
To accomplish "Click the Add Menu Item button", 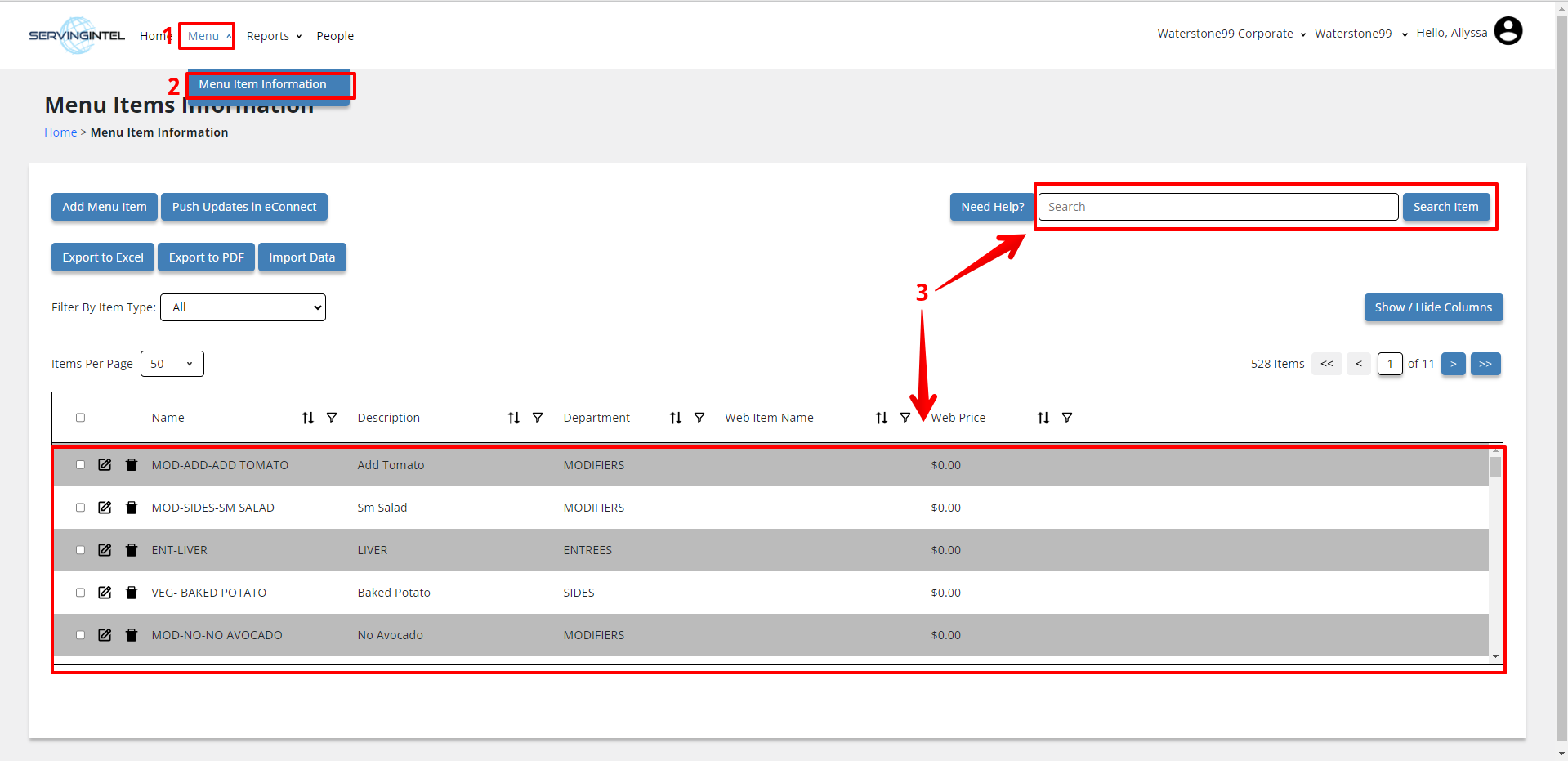I will (x=105, y=207).
